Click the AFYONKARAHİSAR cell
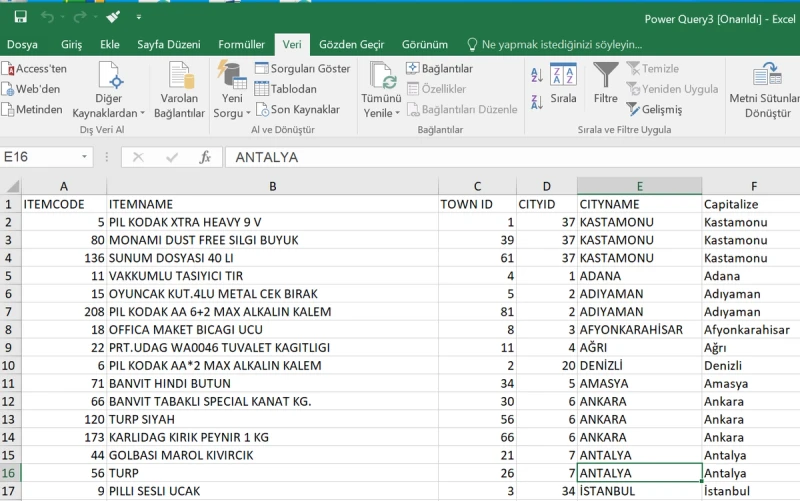The width and height of the screenshot is (800, 501). point(640,330)
